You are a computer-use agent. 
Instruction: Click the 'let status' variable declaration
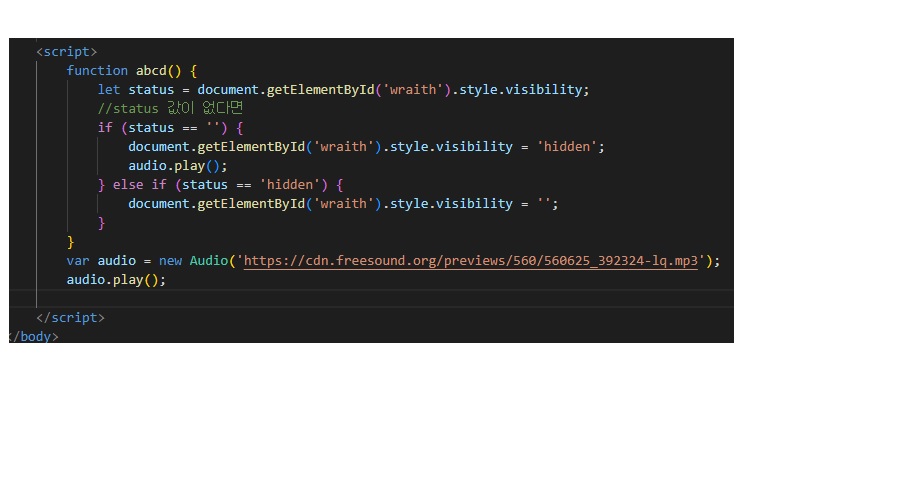coord(135,90)
